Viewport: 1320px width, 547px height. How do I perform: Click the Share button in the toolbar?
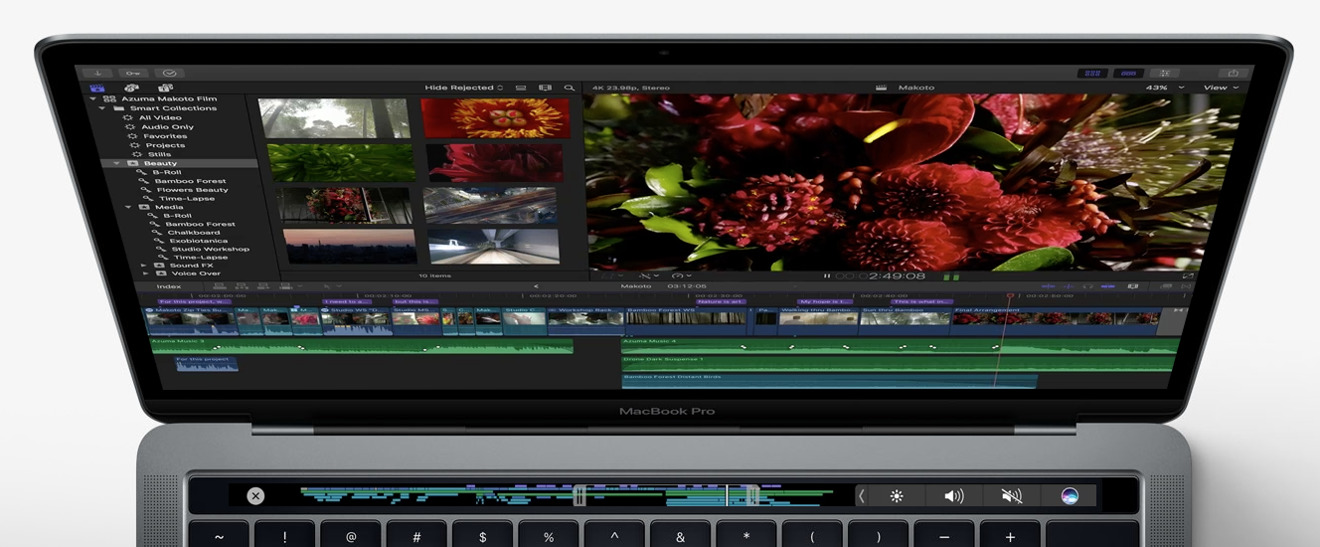1233,73
